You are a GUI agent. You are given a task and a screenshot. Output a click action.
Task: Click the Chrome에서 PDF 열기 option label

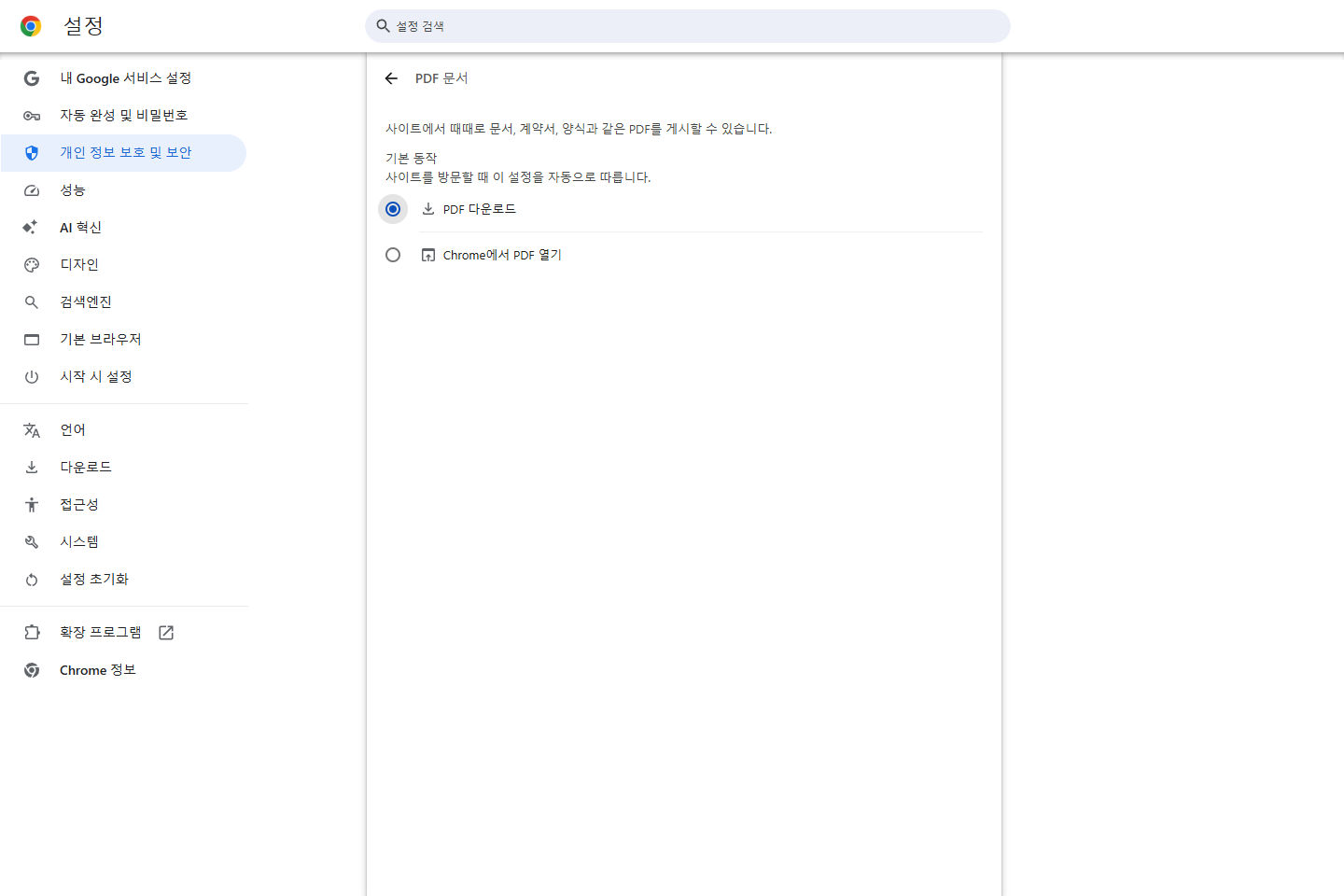coord(502,255)
